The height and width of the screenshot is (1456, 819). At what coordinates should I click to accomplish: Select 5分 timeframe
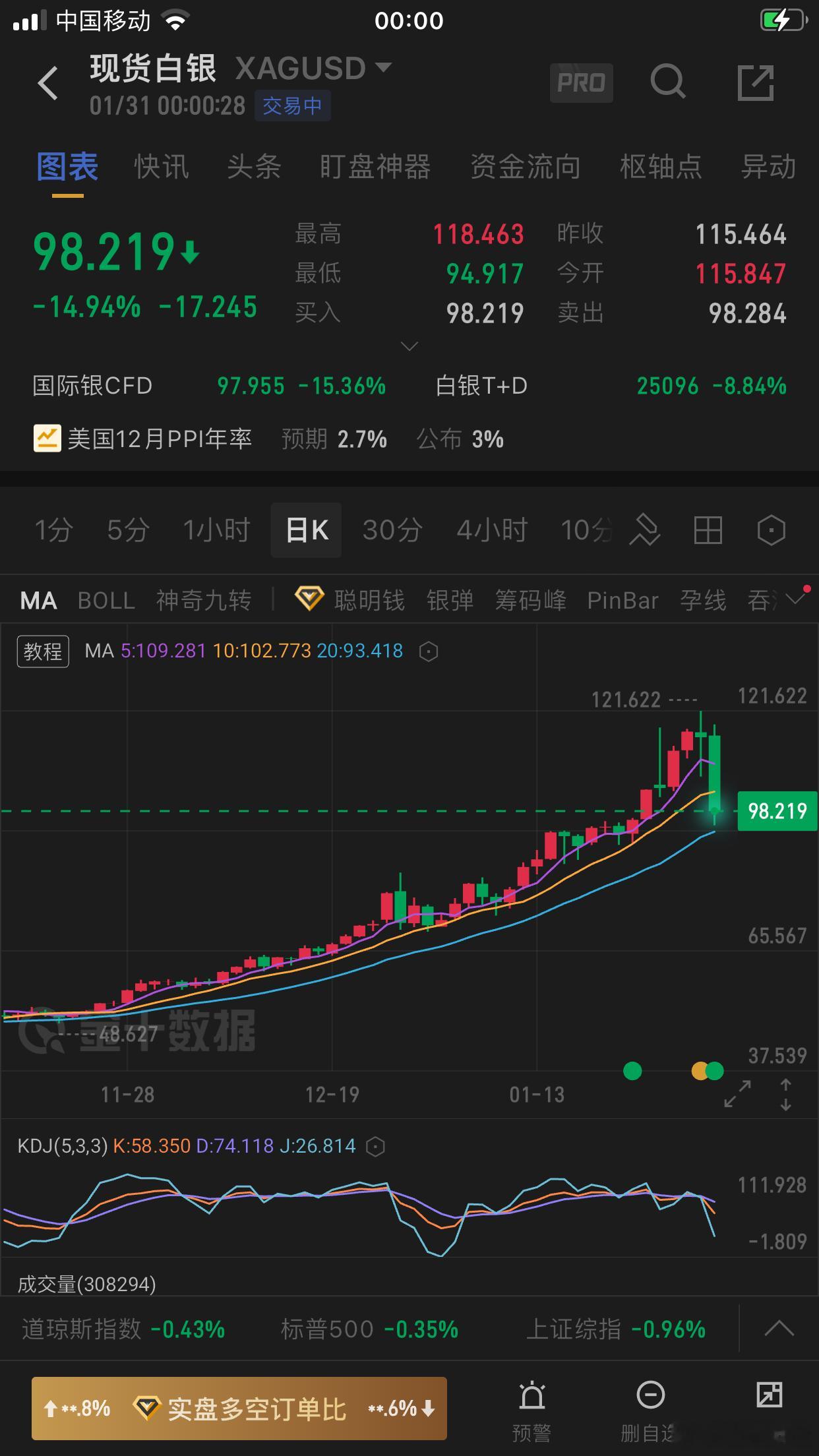[128, 530]
